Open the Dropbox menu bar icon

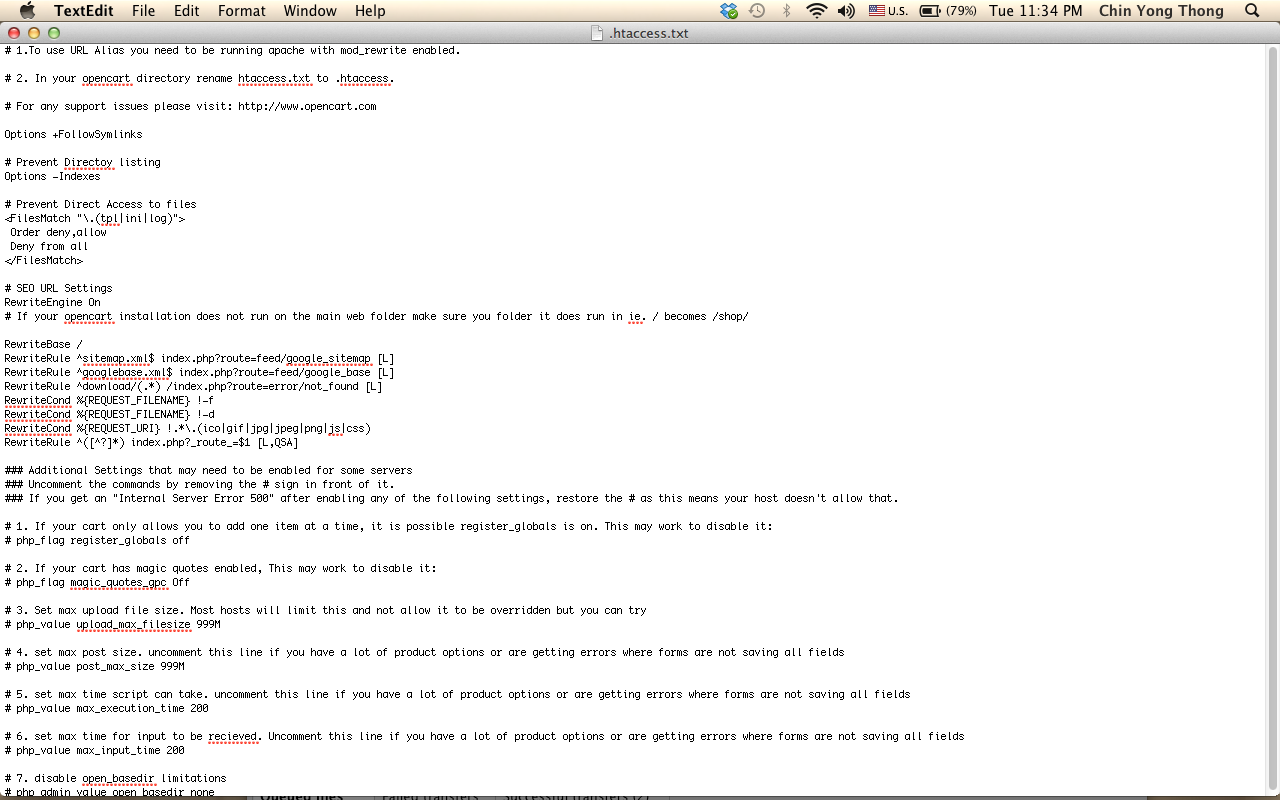[729, 11]
